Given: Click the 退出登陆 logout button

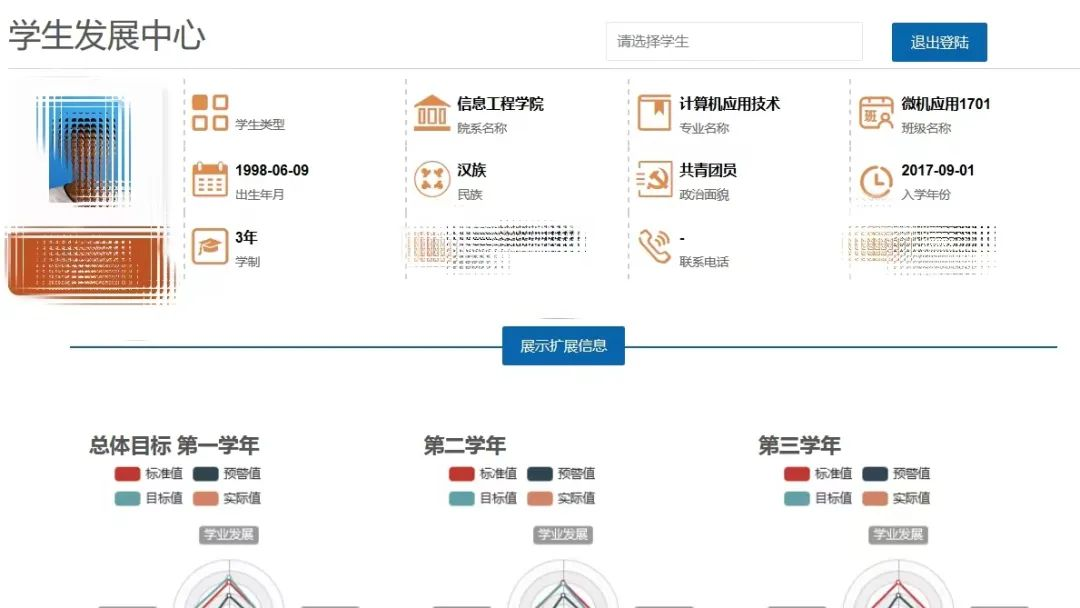Looking at the screenshot, I should click(939, 43).
